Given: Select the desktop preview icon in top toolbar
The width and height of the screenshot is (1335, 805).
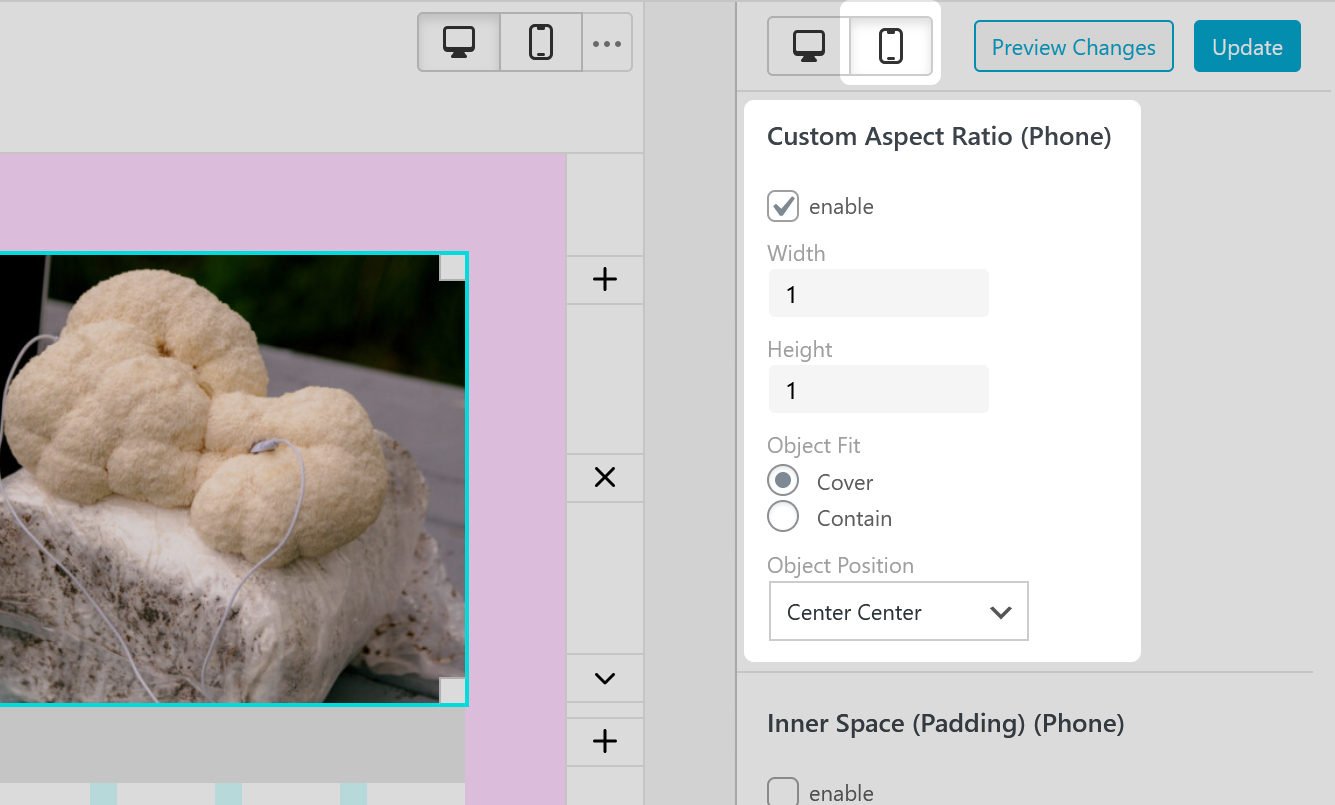Looking at the screenshot, I should coord(458,42).
